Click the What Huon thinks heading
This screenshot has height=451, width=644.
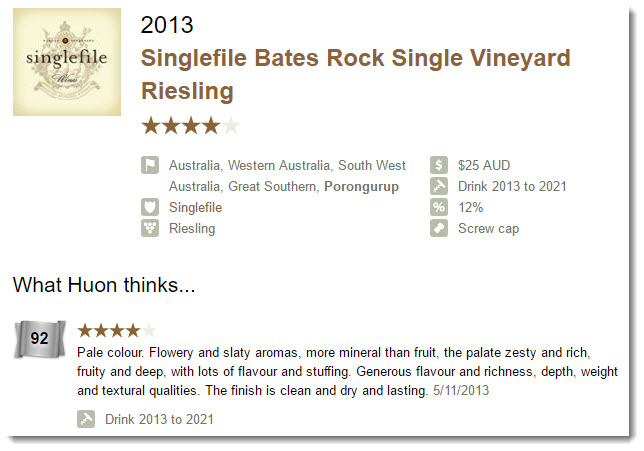coord(104,285)
